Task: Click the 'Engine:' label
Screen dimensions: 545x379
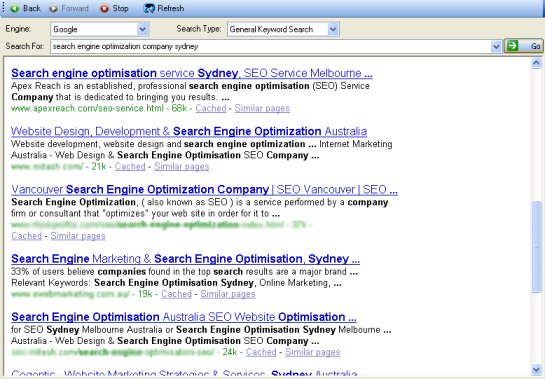Action: pos(18,29)
